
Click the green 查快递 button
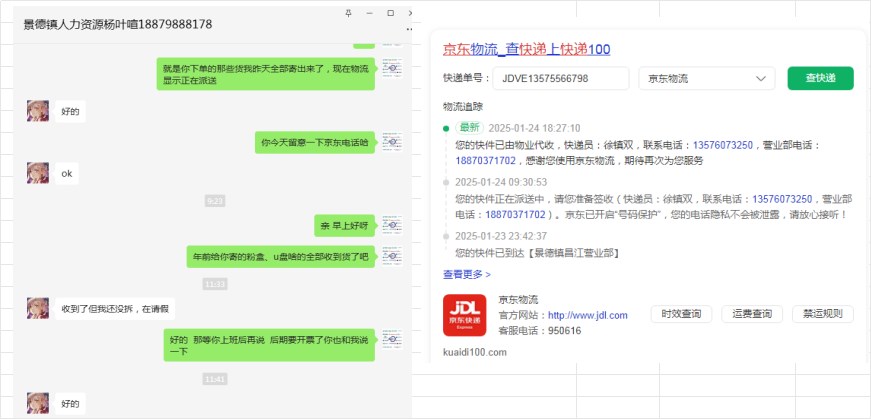(820, 78)
